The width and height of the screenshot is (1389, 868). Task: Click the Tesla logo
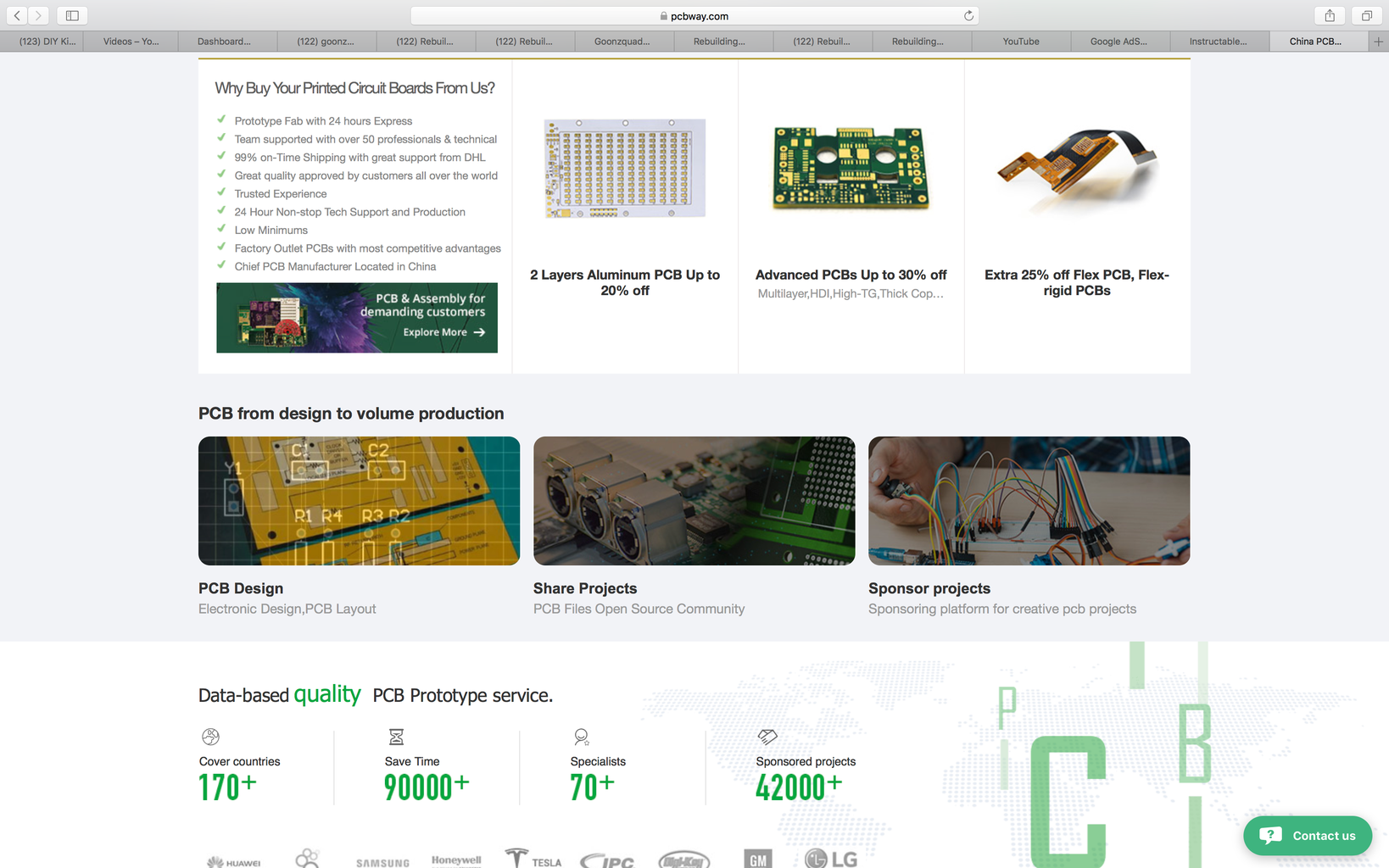(533, 858)
